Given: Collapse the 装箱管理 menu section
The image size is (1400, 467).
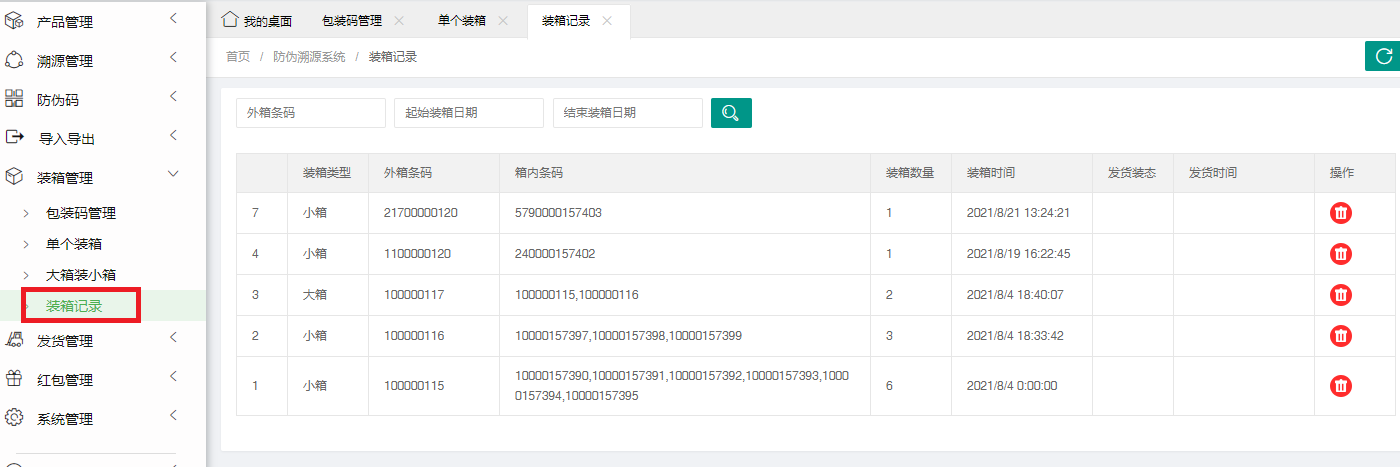Looking at the screenshot, I should pyautogui.click(x=173, y=175).
